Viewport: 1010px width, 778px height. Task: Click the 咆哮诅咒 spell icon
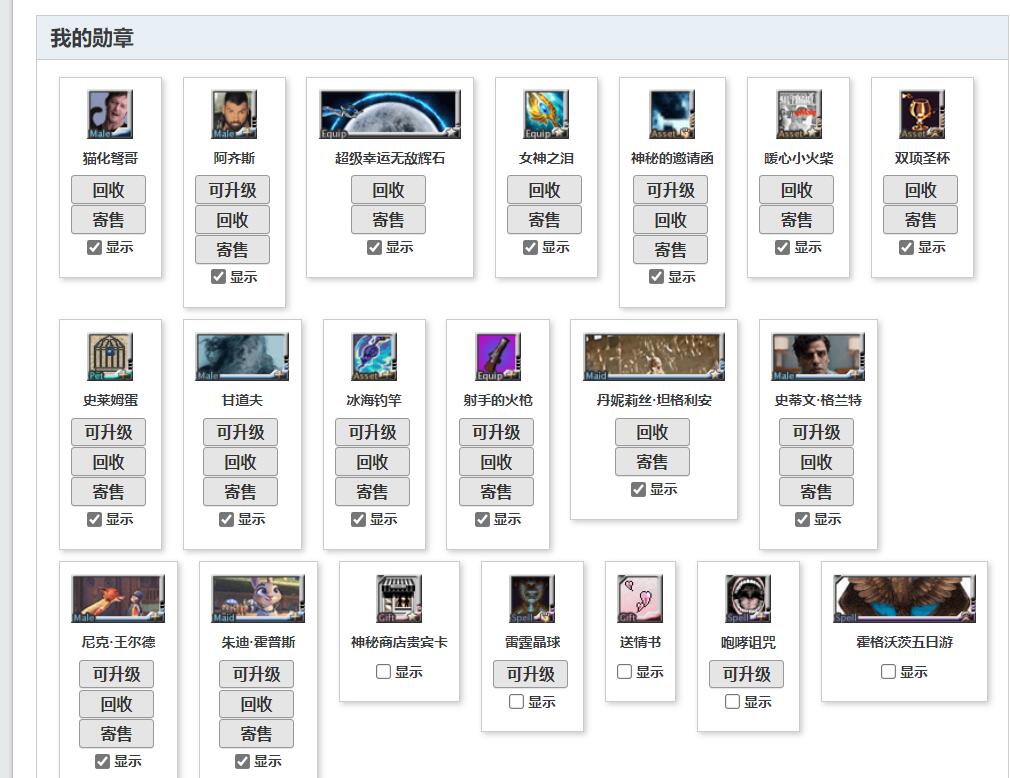pos(747,599)
